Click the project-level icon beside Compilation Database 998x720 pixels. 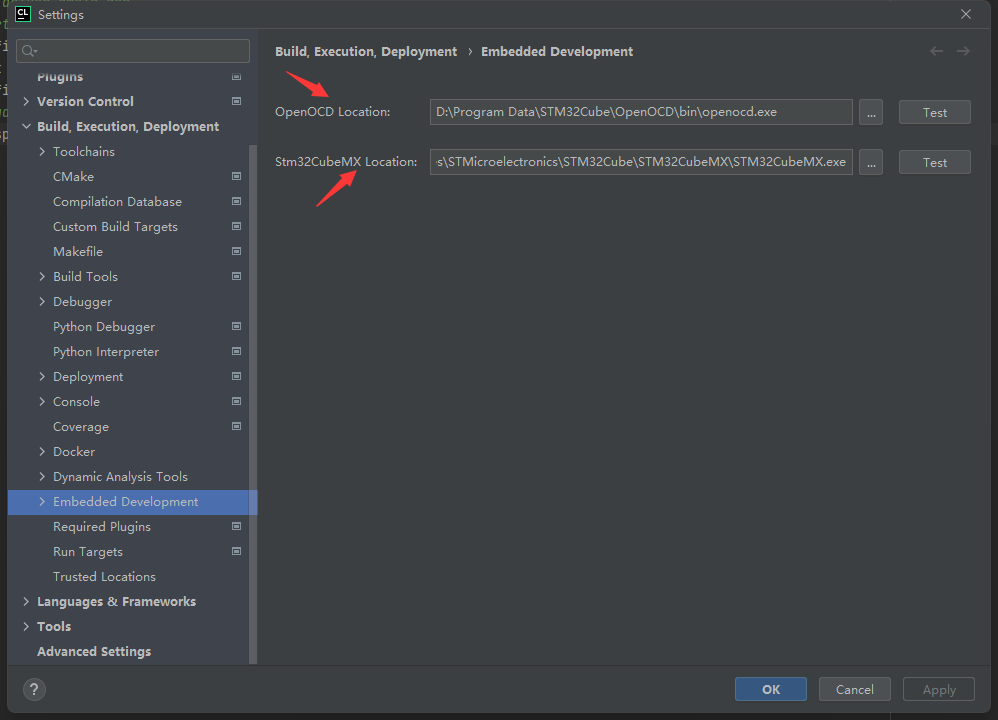pos(236,201)
